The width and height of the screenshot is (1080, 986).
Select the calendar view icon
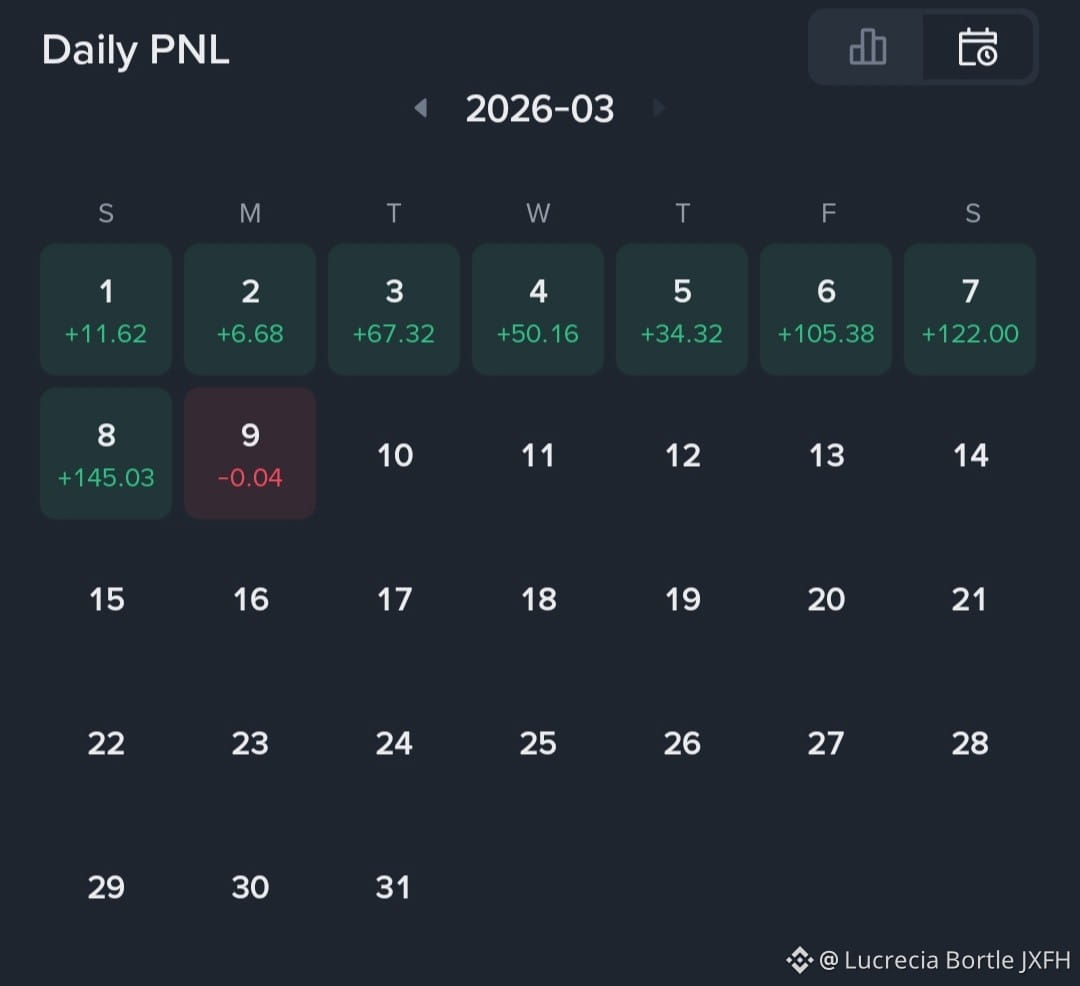(x=977, y=48)
